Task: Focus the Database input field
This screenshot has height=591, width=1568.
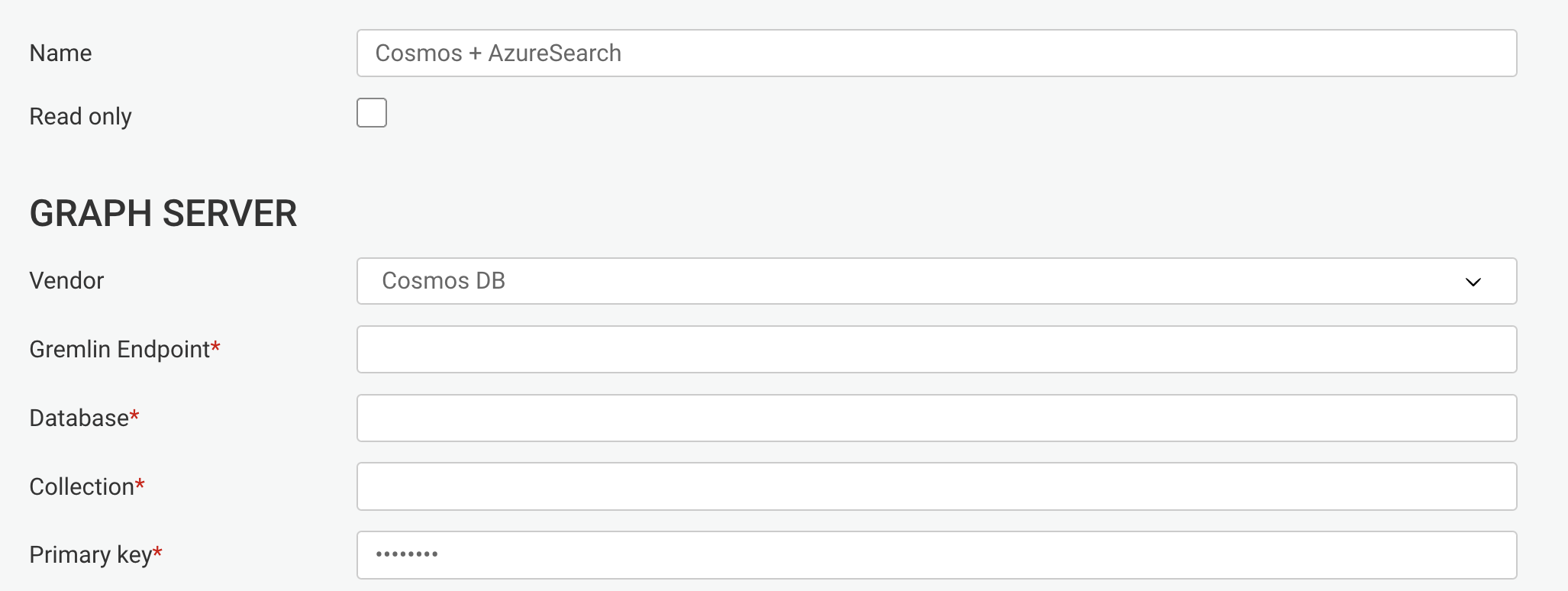Action: tap(937, 418)
